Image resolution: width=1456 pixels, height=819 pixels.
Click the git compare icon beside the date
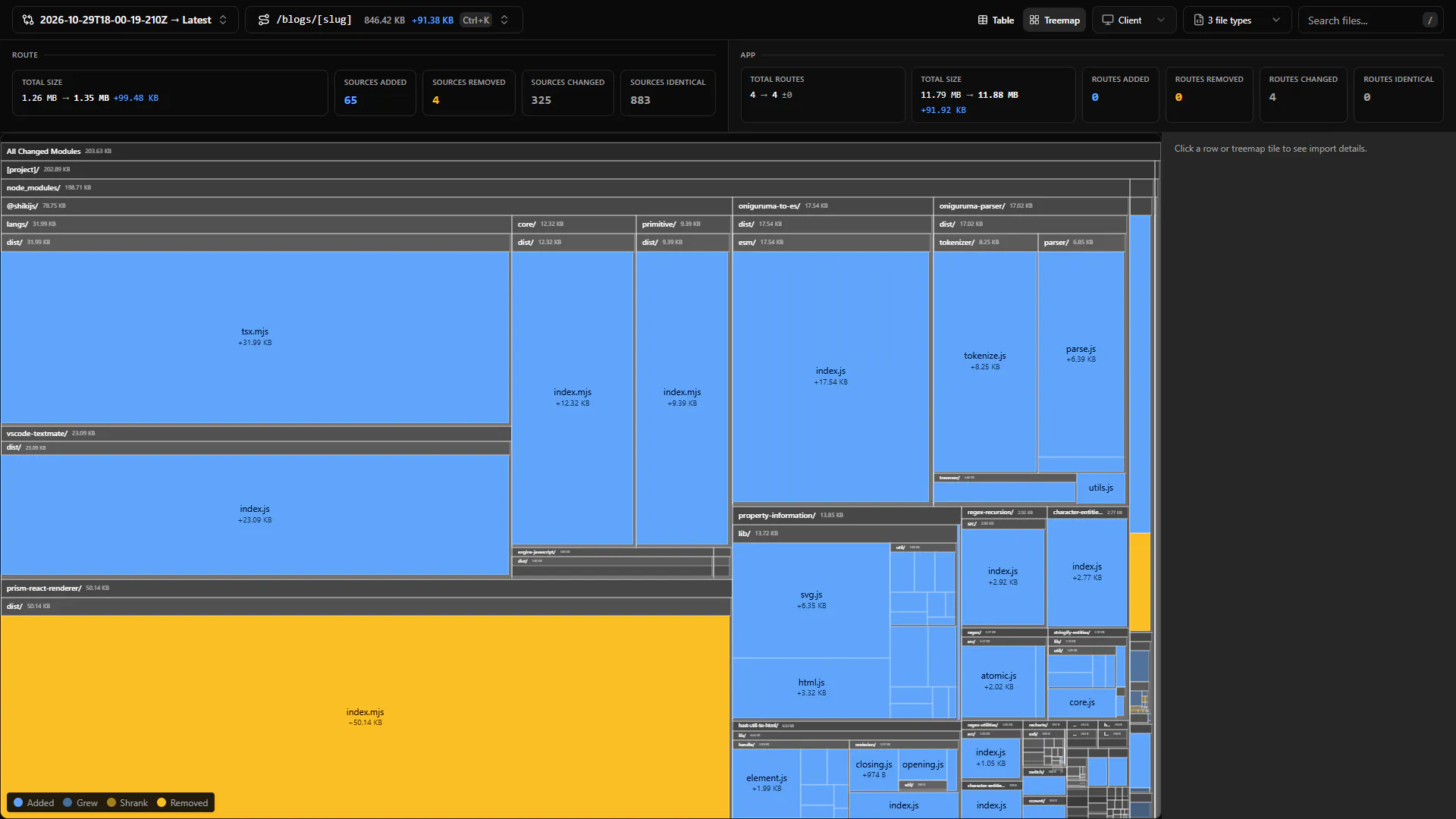pos(28,20)
